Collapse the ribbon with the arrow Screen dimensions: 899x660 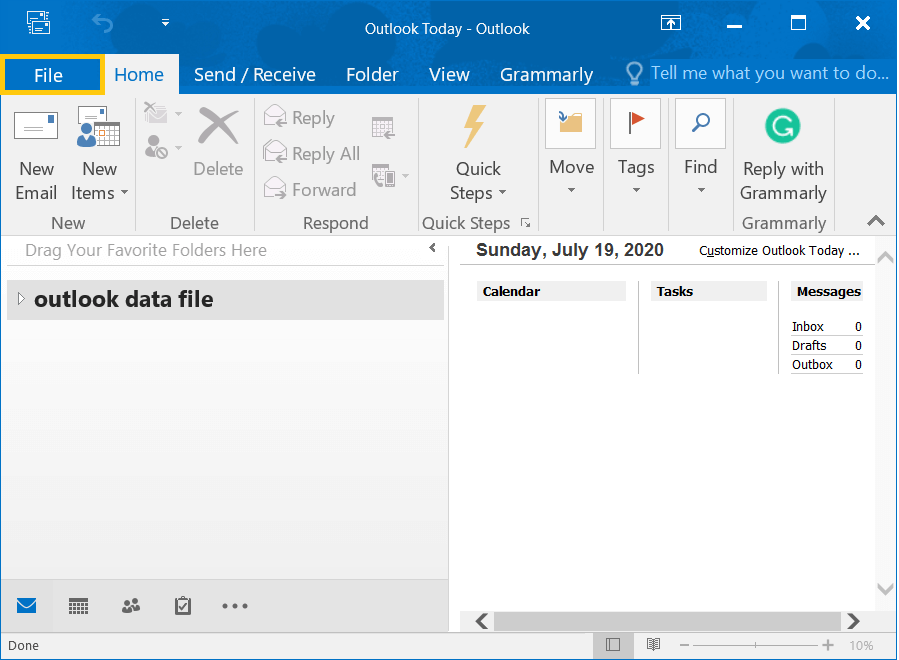click(875, 221)
